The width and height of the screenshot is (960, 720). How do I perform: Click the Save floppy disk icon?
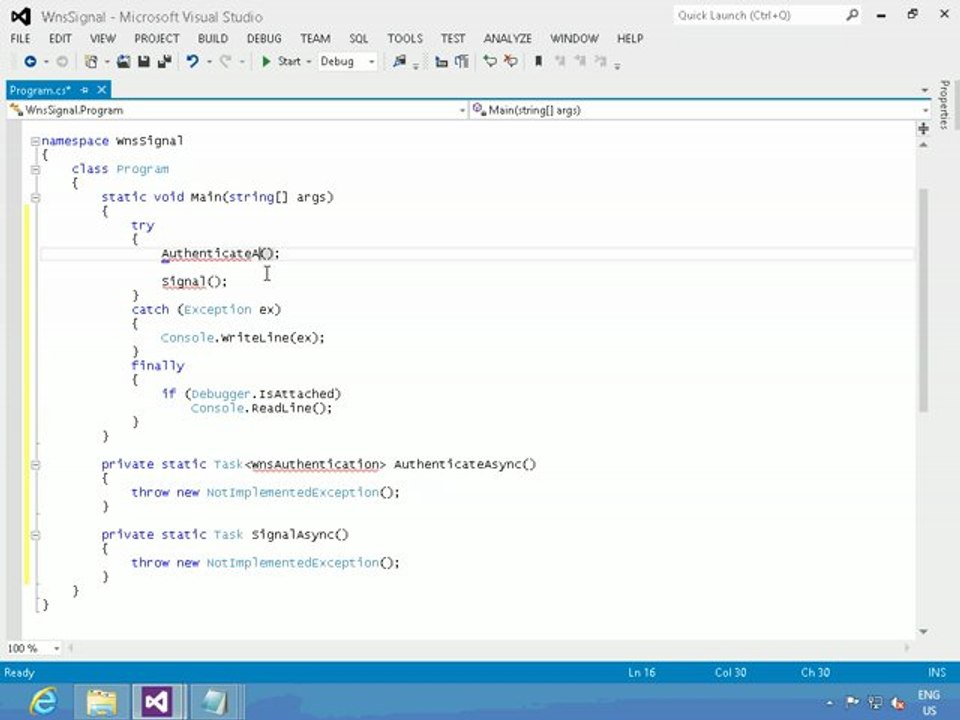[x=144, y=61]
